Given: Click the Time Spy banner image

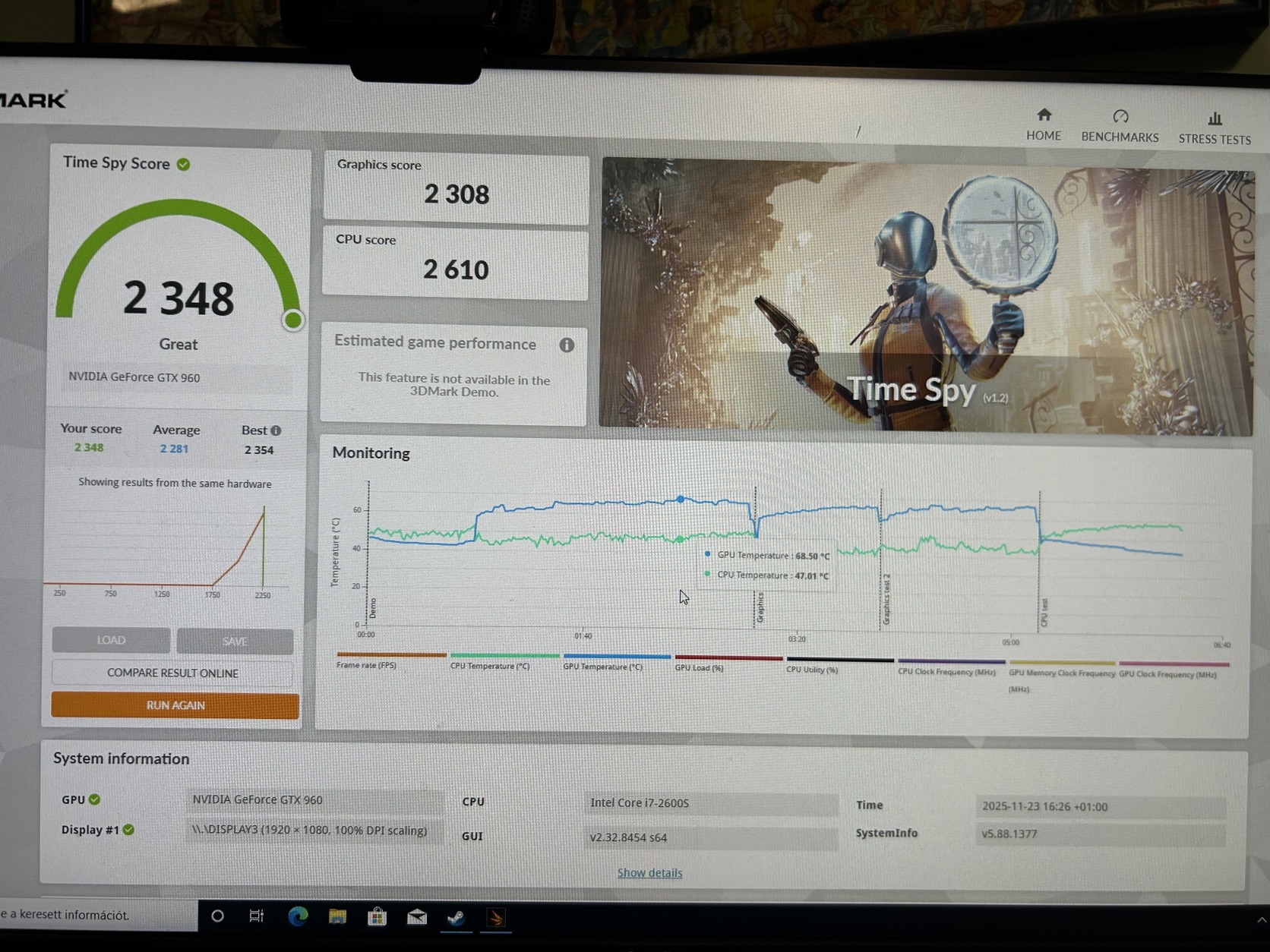Looking at the screenshot, I should click(x=927, y=297).
